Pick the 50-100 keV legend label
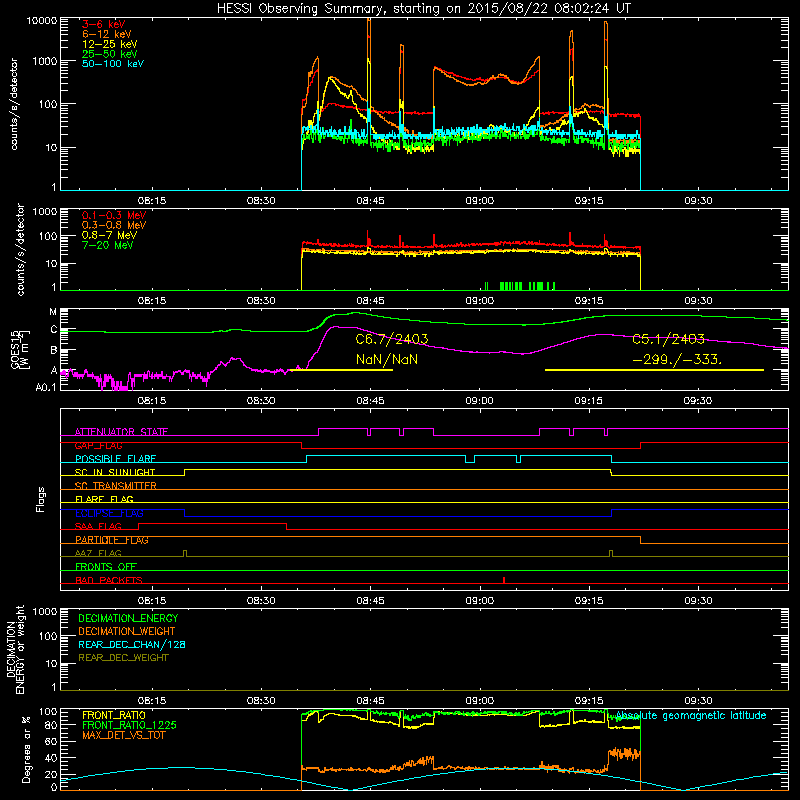Viewport: 800px width, 800px height. click(x=113, y=64)
